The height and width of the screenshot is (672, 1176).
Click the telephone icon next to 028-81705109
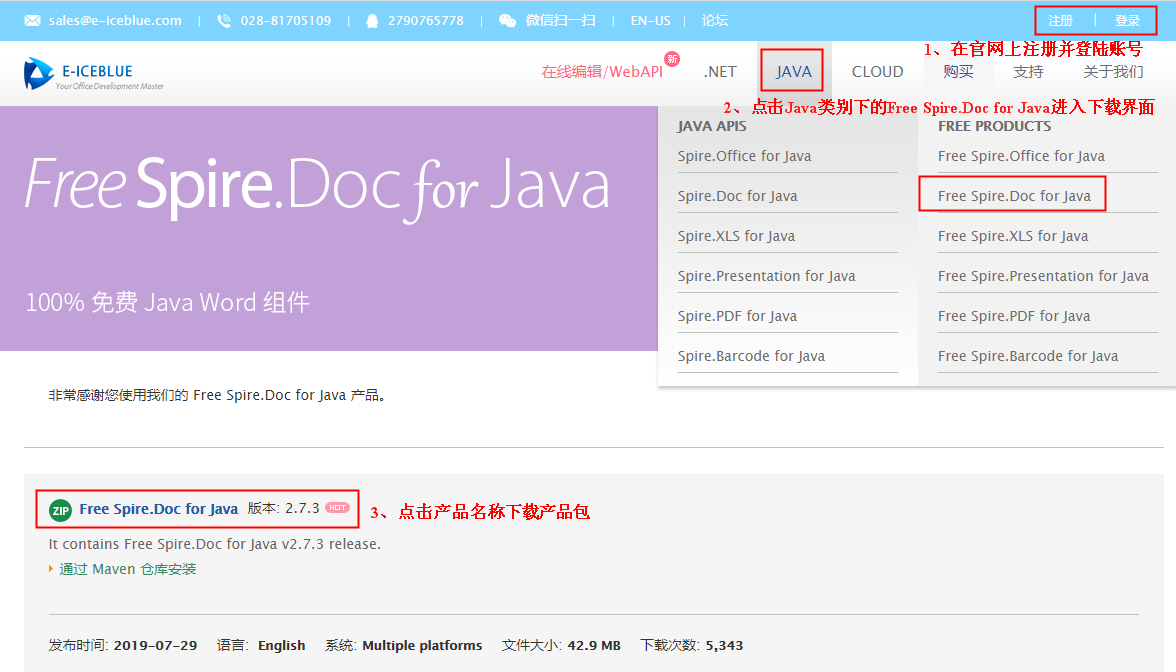(x=222, y=20)
